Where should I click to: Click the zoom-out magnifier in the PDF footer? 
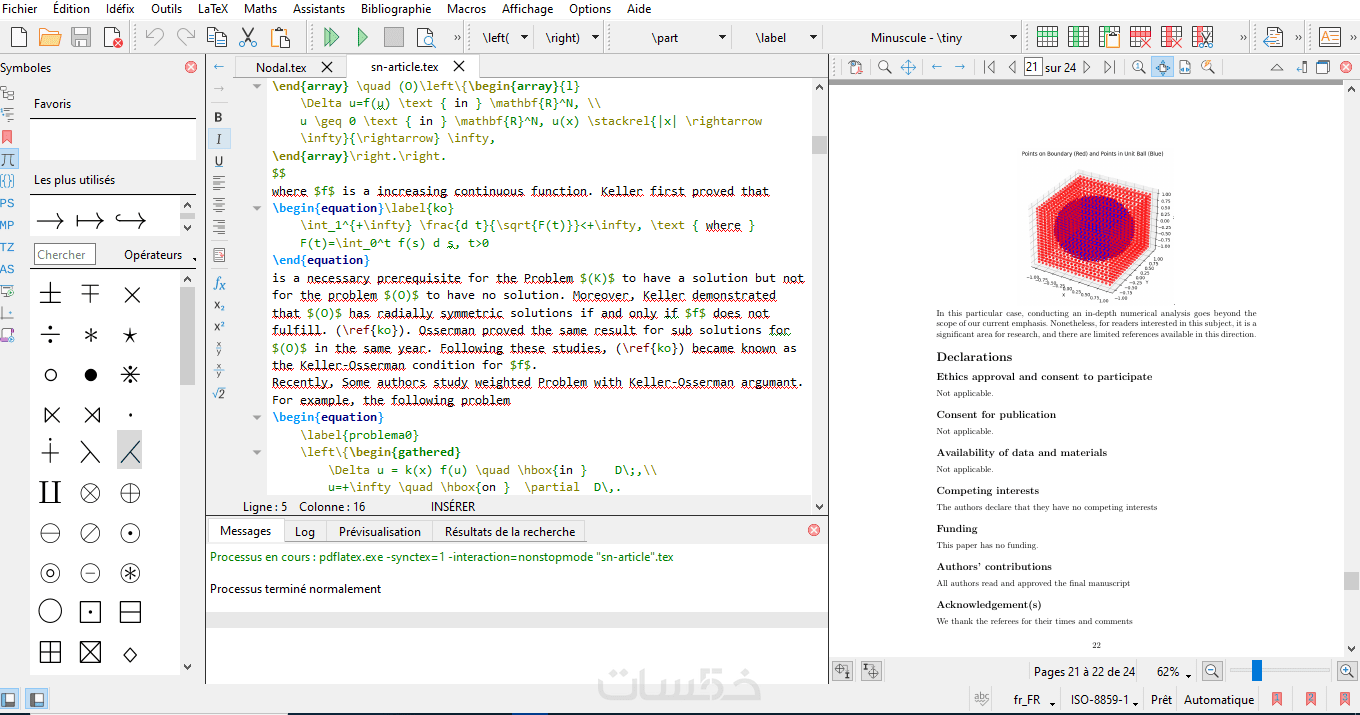(1211, 671)
